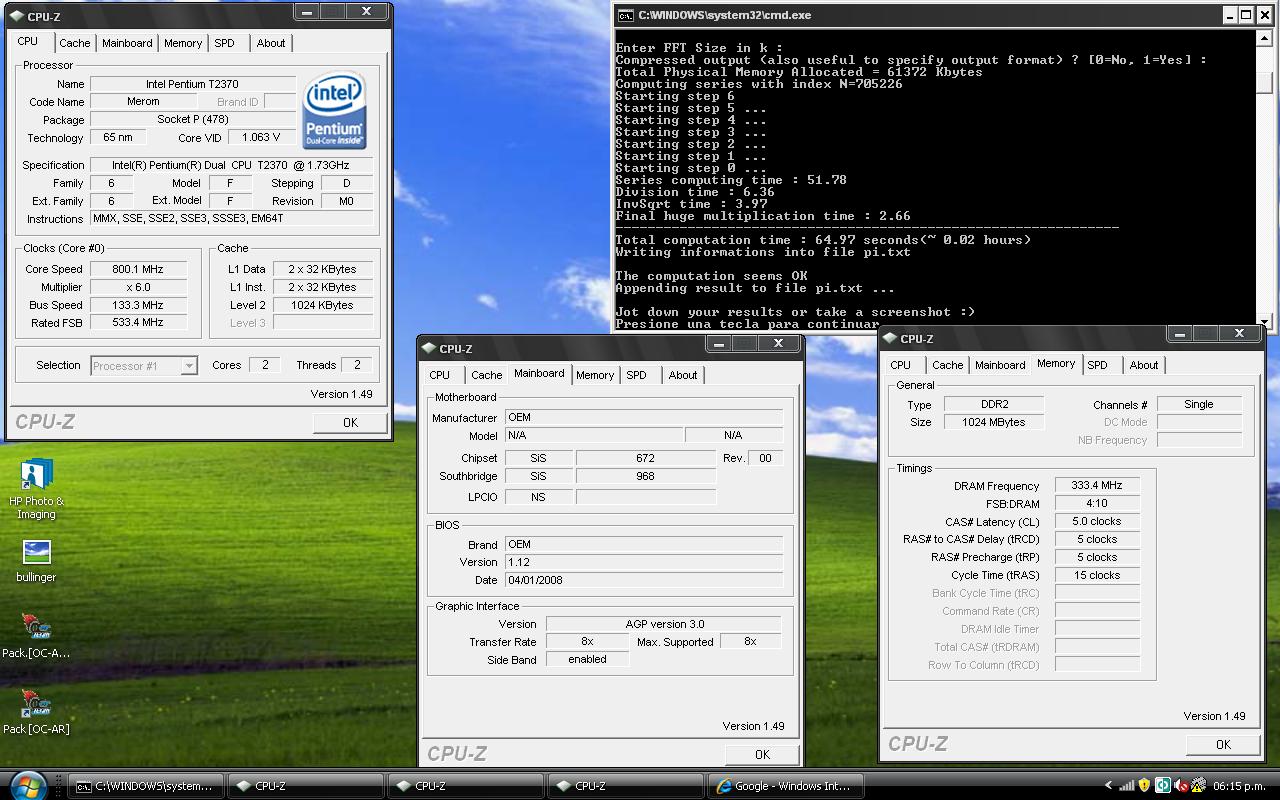Click OK in CPU-Z processor window
Viewport: 1280px width, 800px height.
pyautogui.click(x=350, y=423)
